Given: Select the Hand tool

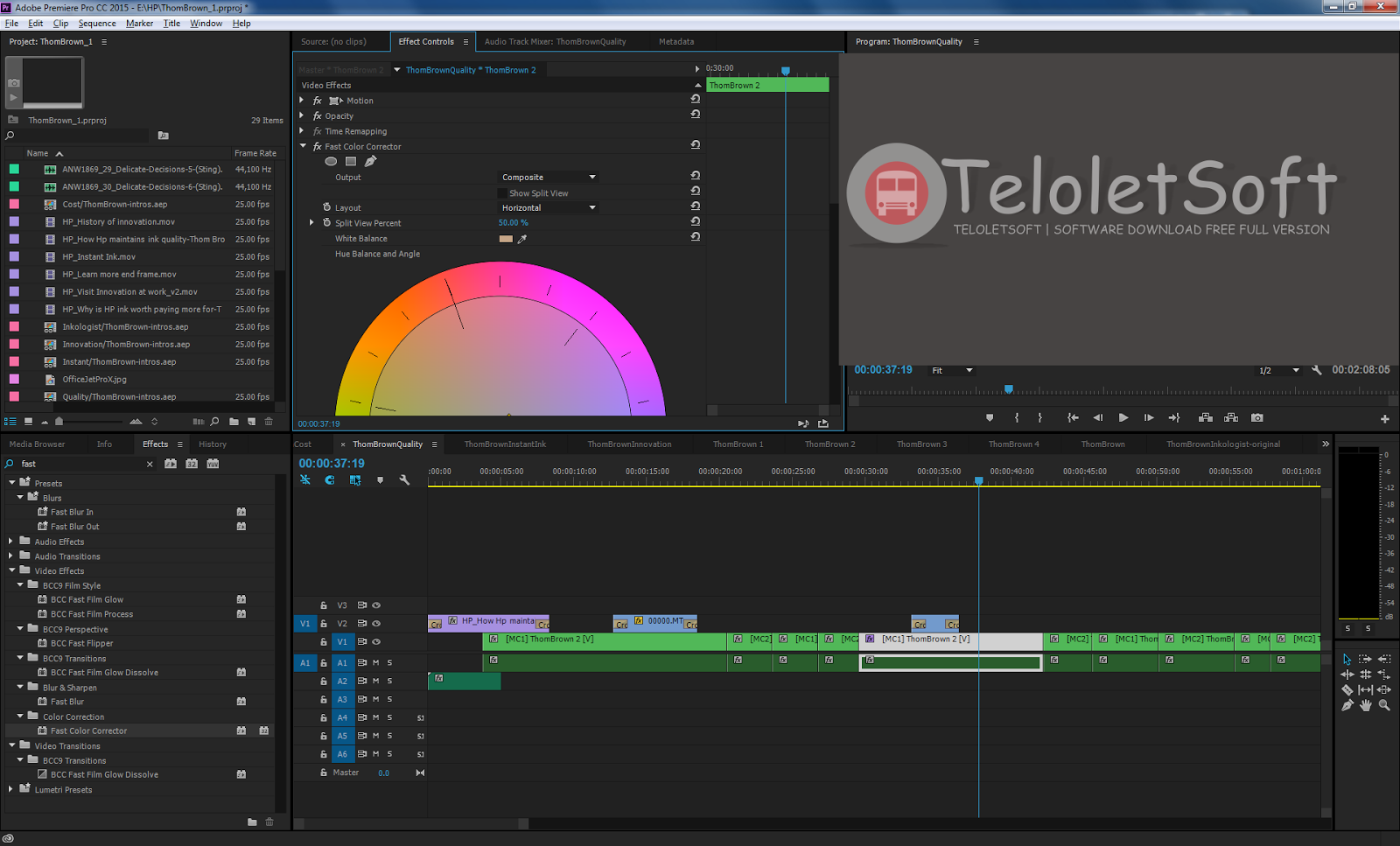Looking at the screenshot, I should 1365,705.
